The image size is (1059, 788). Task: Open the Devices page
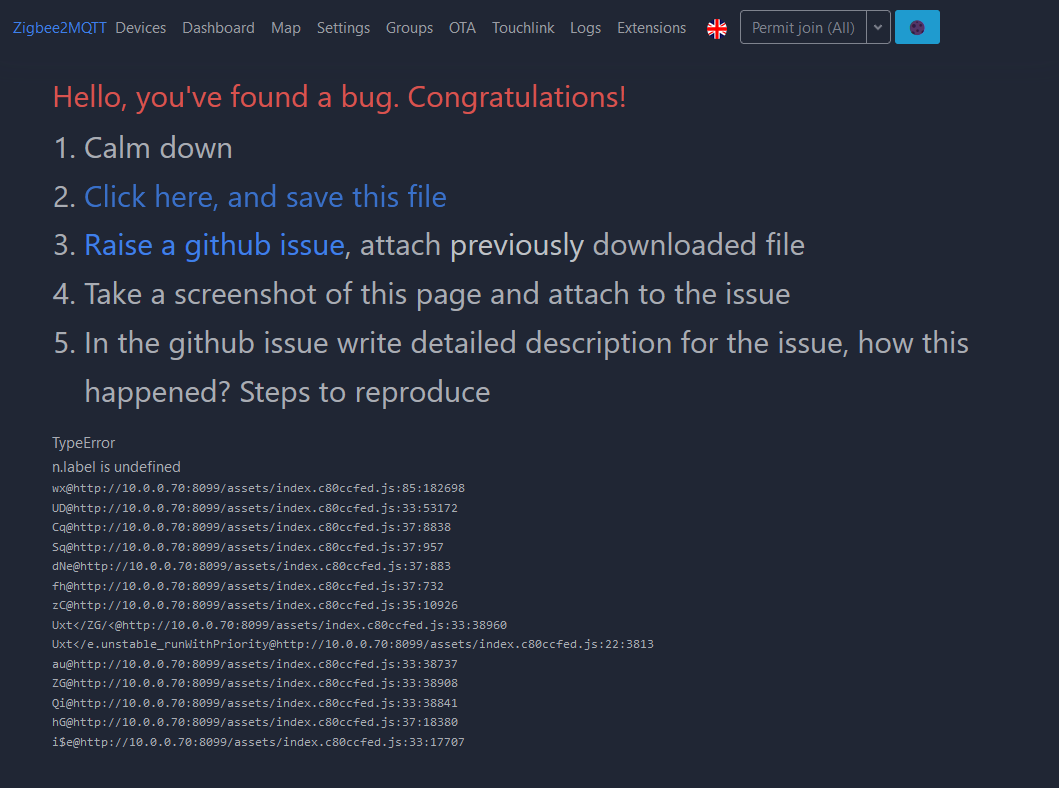(x=140, y=28)
